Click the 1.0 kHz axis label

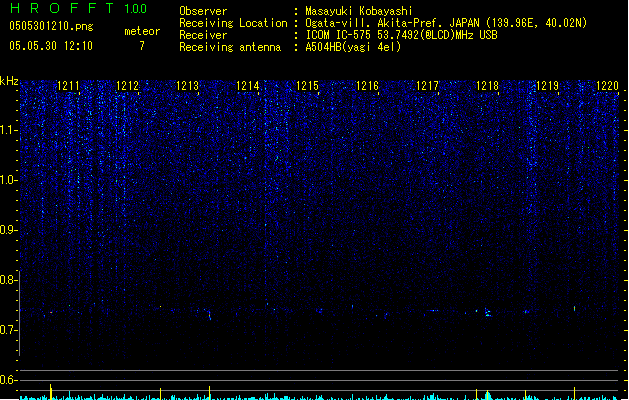pyautogui.click(x=9, y=180)
